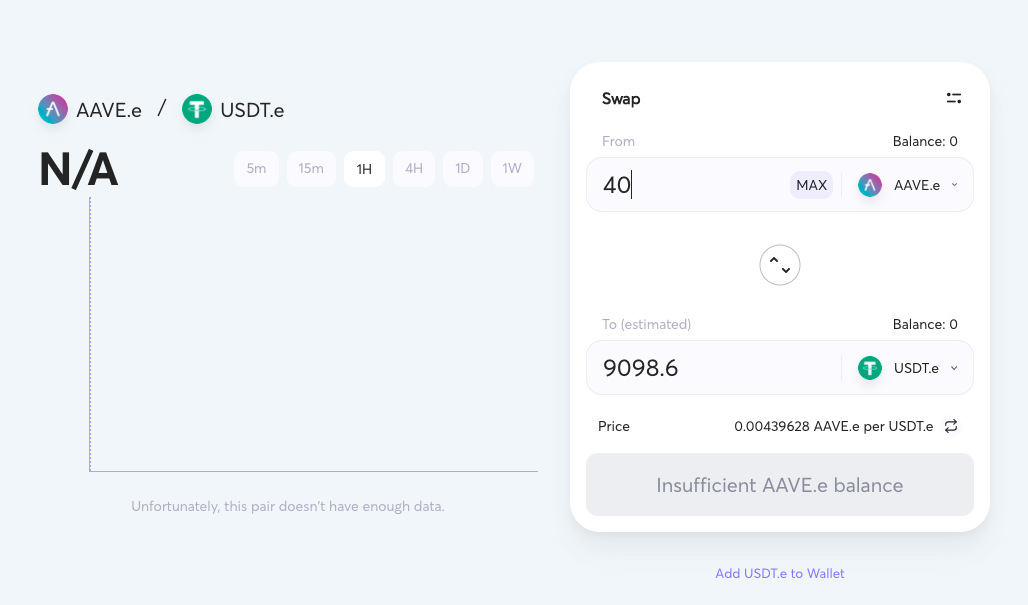Switch chart to 4H interval
Viewport: 1028px width, 605px height.
point(414,169)
